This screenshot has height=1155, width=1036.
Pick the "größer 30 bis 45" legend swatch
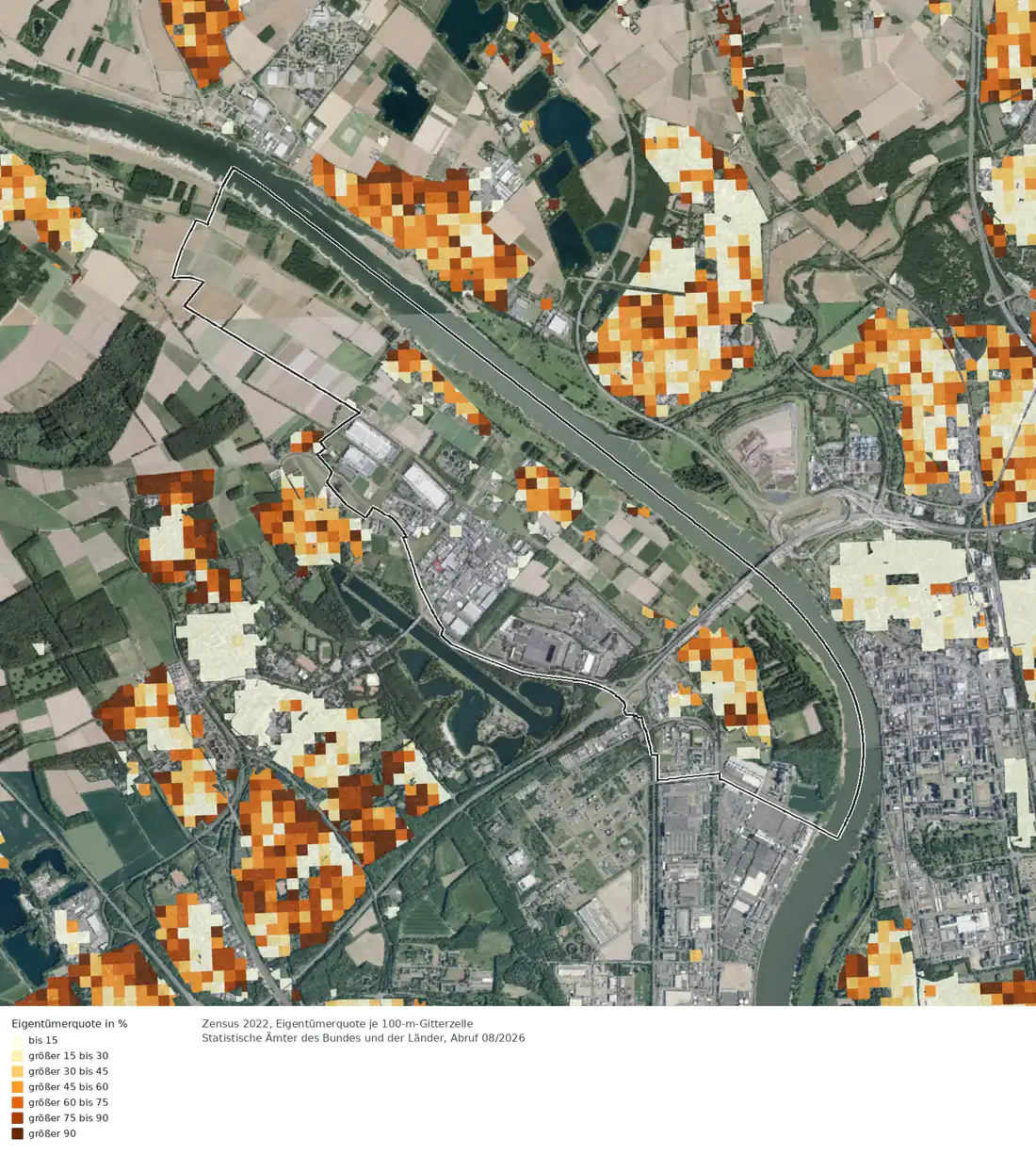pyautogui.click(x=17, y=1071)
